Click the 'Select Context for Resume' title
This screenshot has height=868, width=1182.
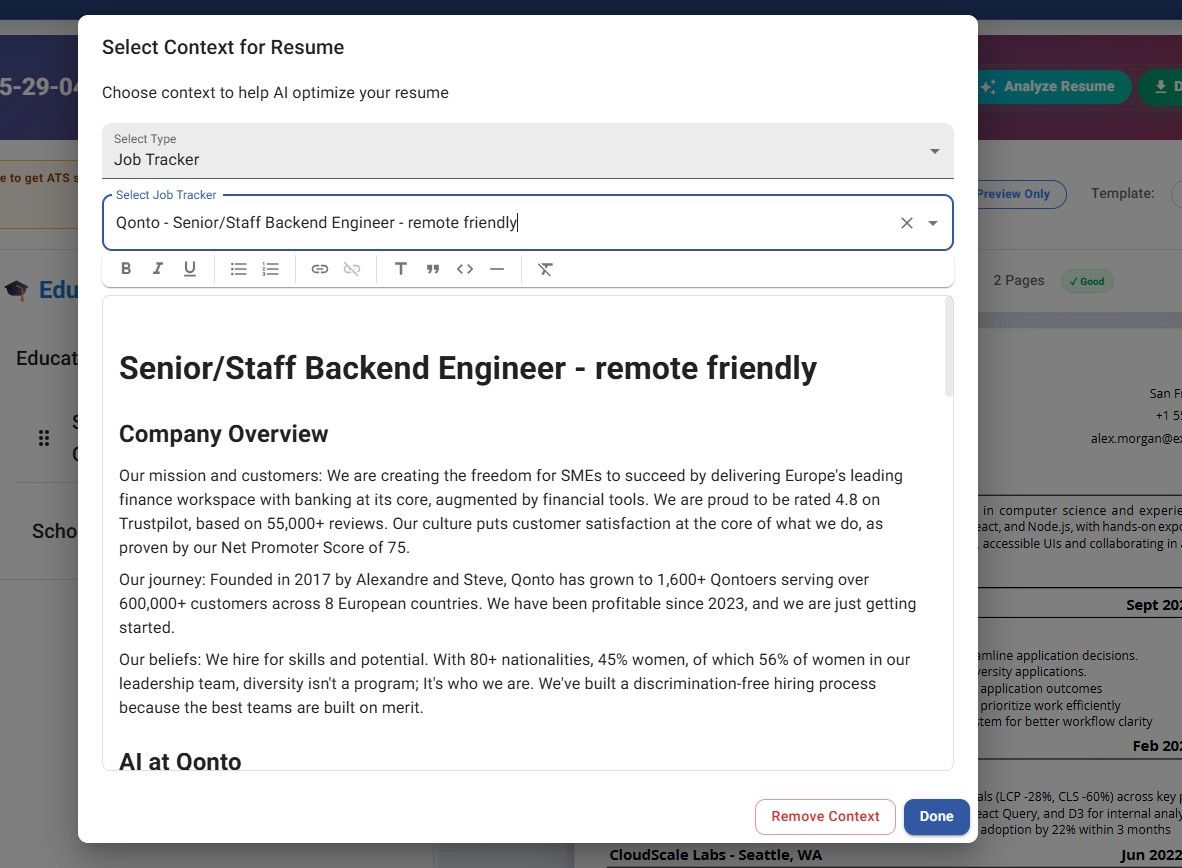point(223,47)
